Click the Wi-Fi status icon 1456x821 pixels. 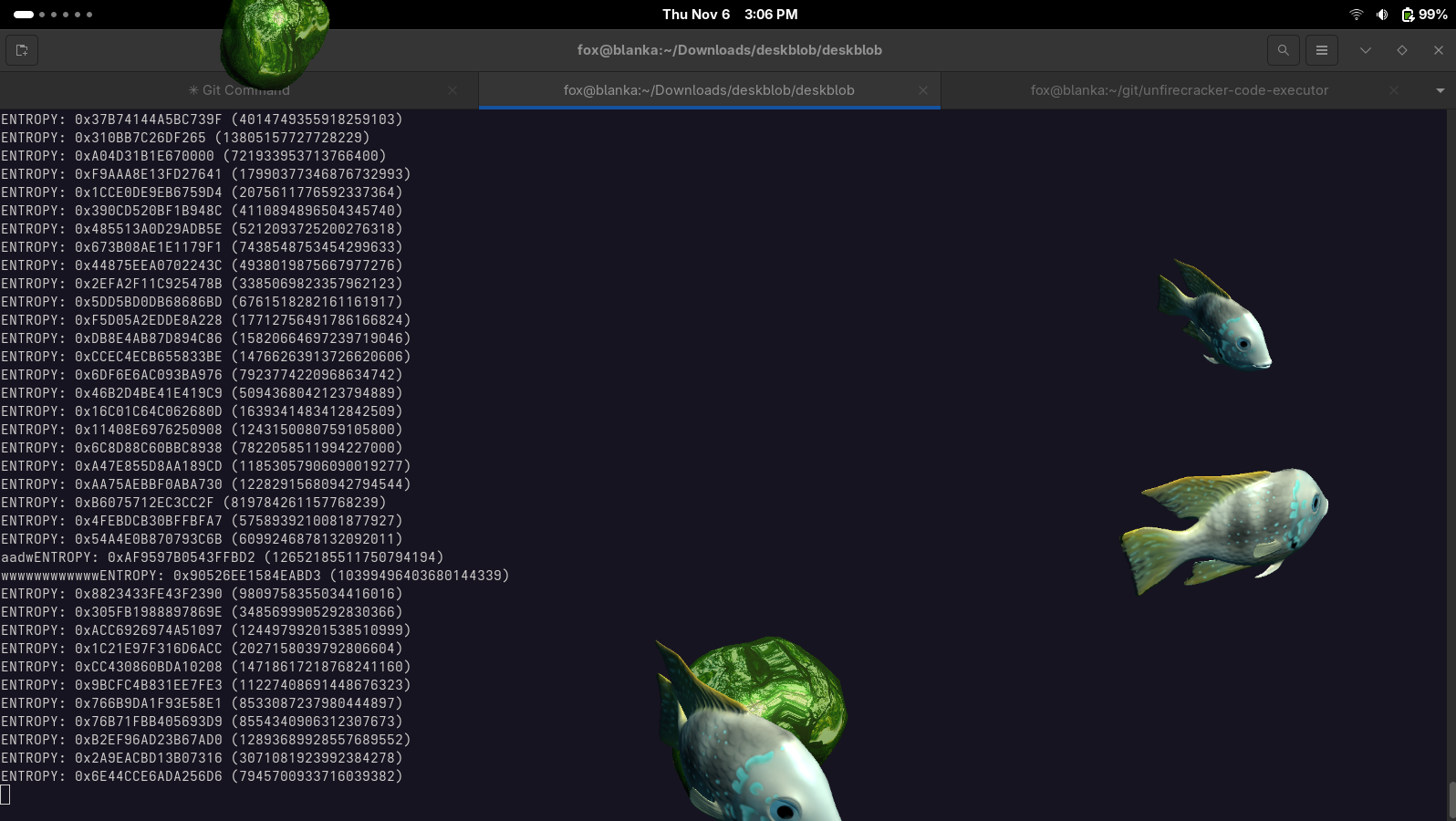click(x=1356, y=15)
